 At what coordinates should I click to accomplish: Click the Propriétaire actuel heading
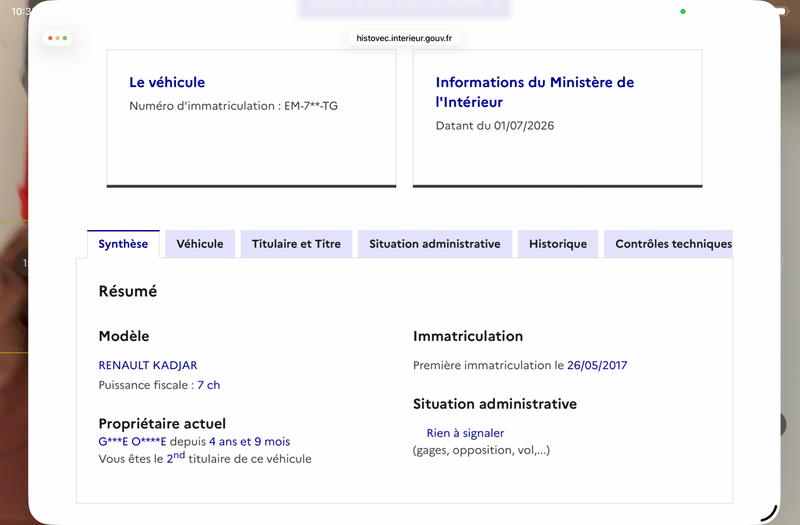coord(162,423)
